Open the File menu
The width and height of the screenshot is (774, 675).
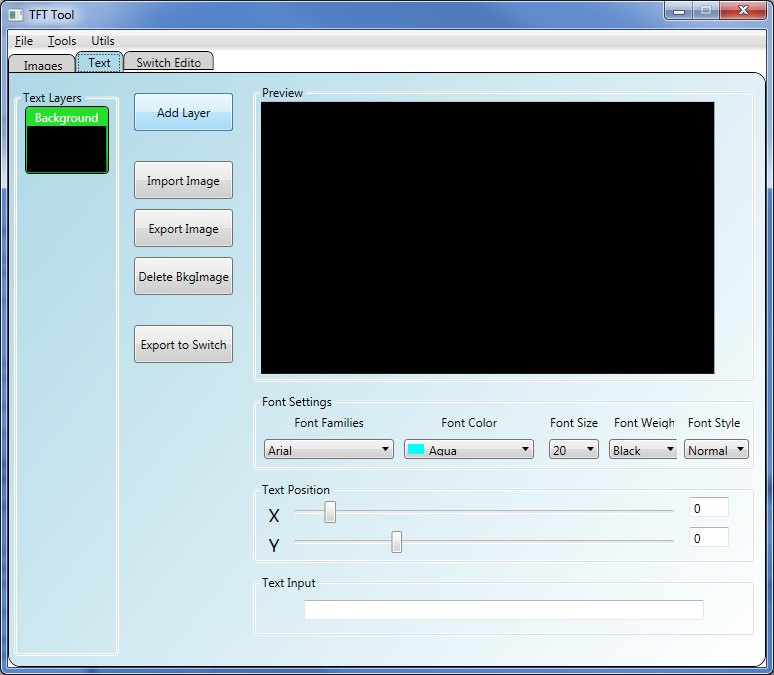click(24, 41)
